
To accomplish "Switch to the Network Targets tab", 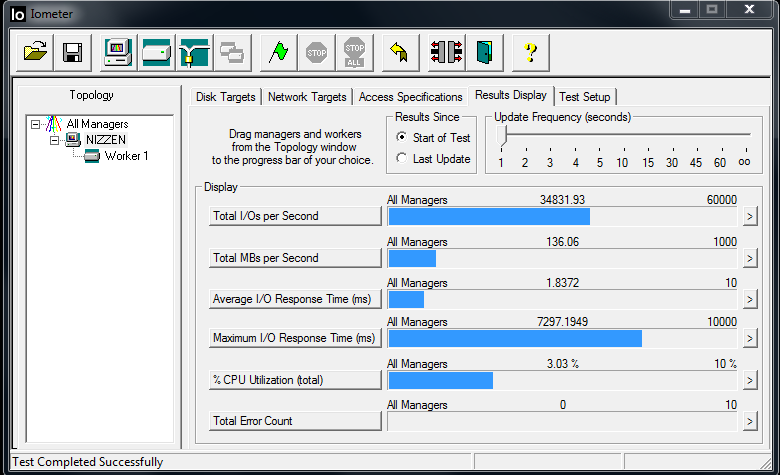I will tap(307, 97).
